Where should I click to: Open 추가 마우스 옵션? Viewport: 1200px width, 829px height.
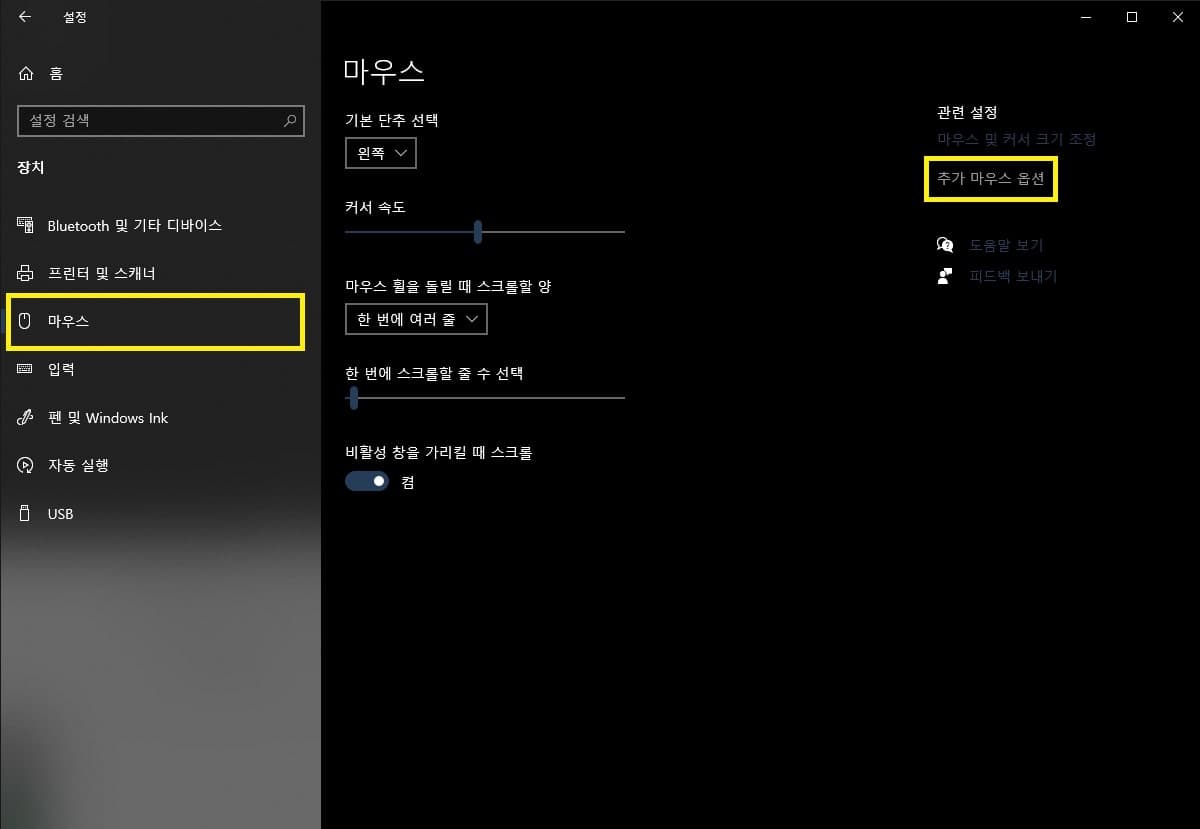click(x=991, y=178)
